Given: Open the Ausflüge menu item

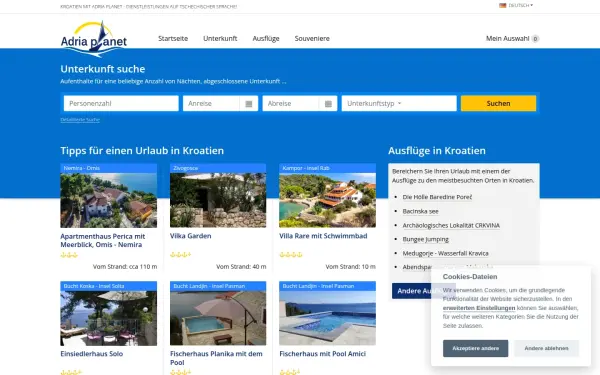Looking at the screenshot, I should (266, 38).
